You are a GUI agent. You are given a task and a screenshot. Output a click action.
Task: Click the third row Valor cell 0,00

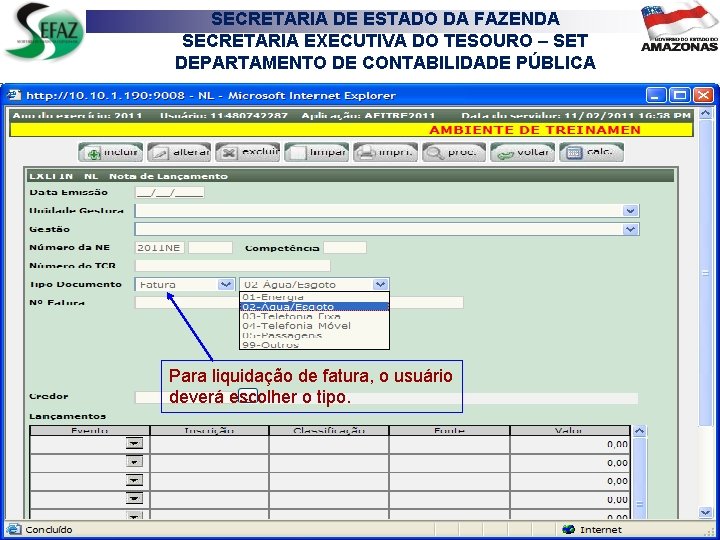tap(569, 481)
